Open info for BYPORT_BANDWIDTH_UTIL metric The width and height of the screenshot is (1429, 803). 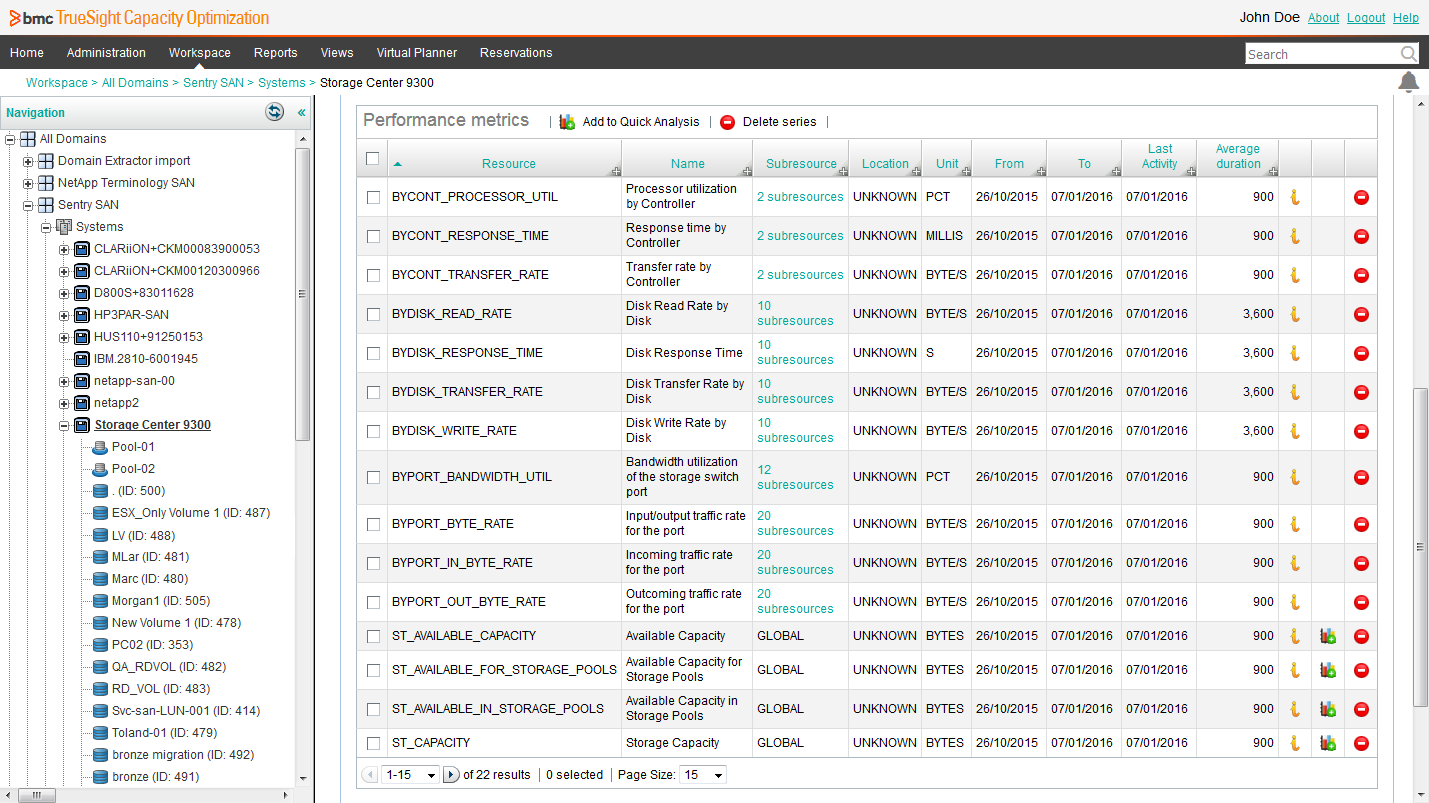tap(1293, 477)
